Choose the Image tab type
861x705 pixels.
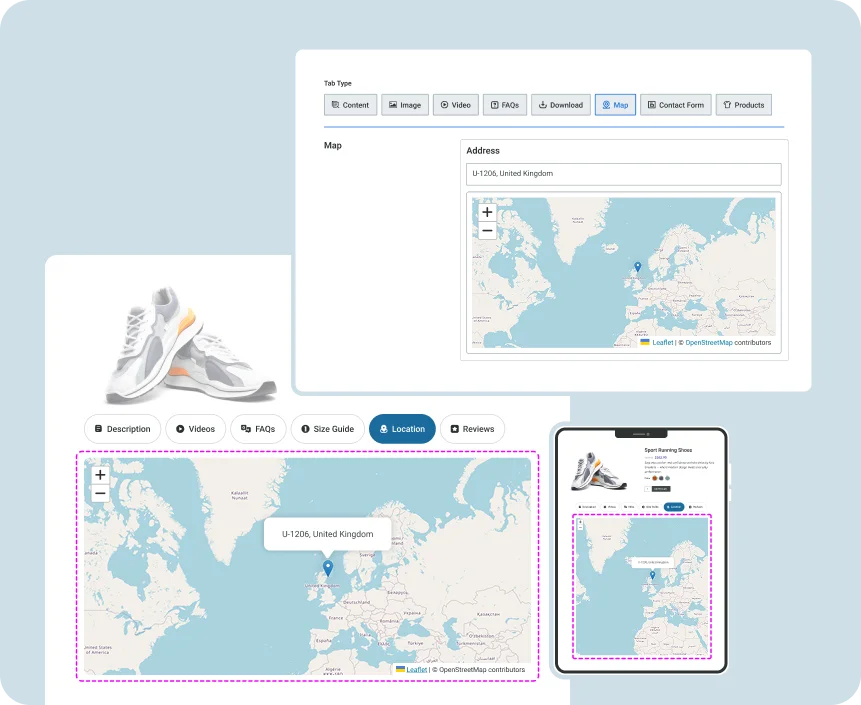coord(404,105)
